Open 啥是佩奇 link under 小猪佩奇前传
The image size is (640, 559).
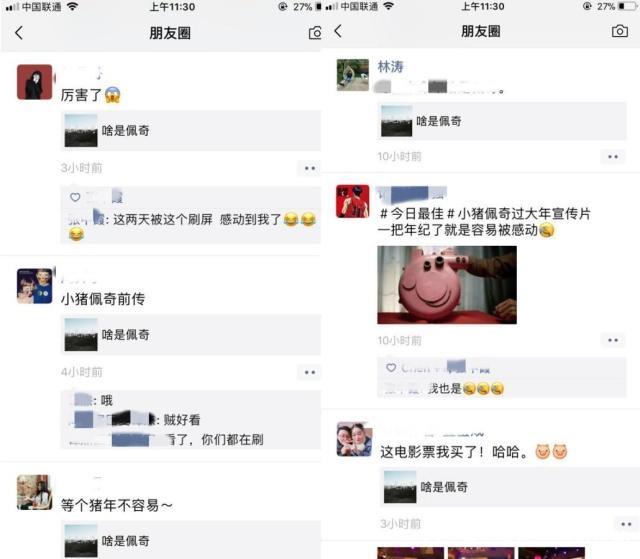191,335
